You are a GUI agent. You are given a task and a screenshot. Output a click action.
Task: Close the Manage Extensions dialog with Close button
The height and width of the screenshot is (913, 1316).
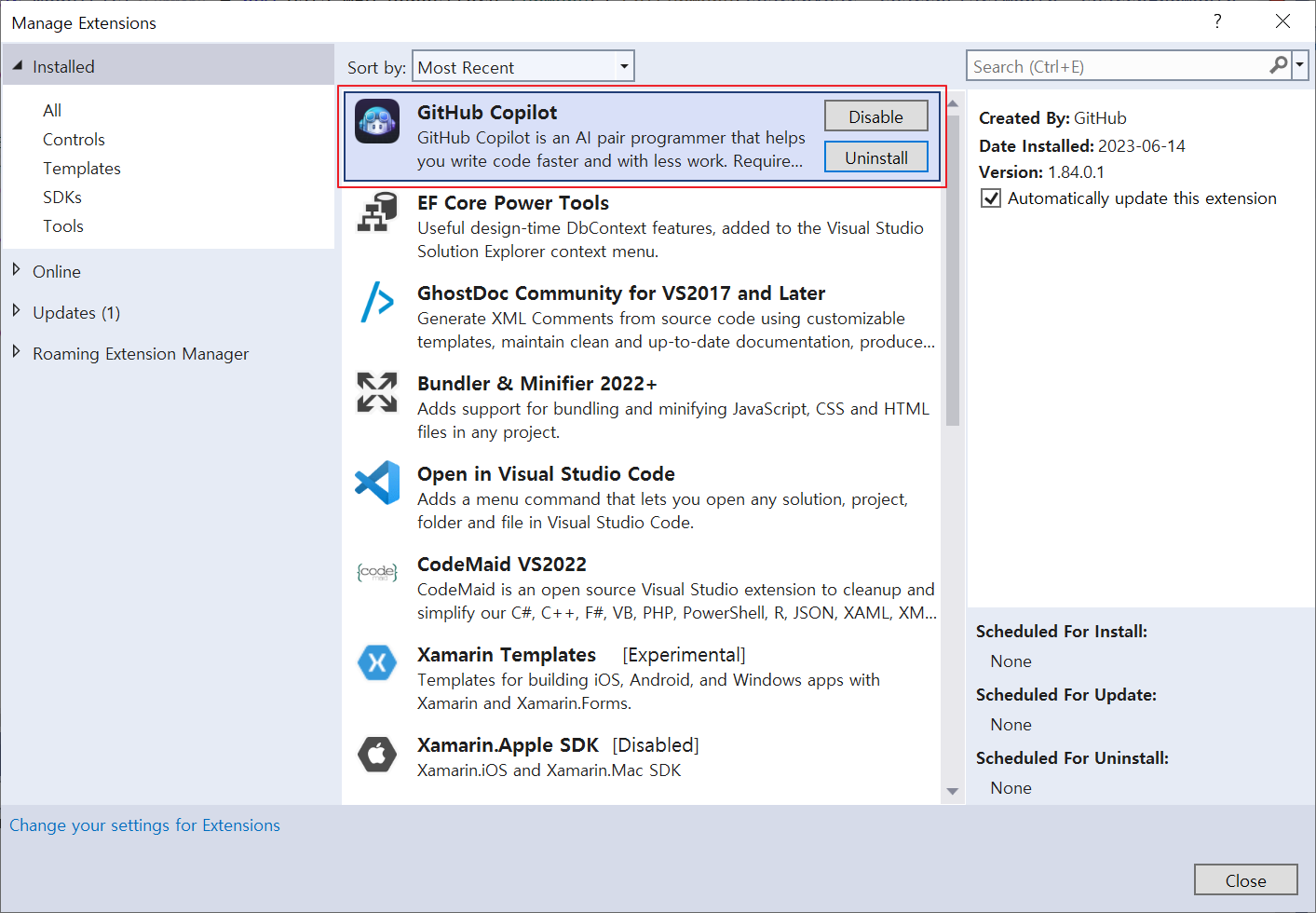(1245, 880)
